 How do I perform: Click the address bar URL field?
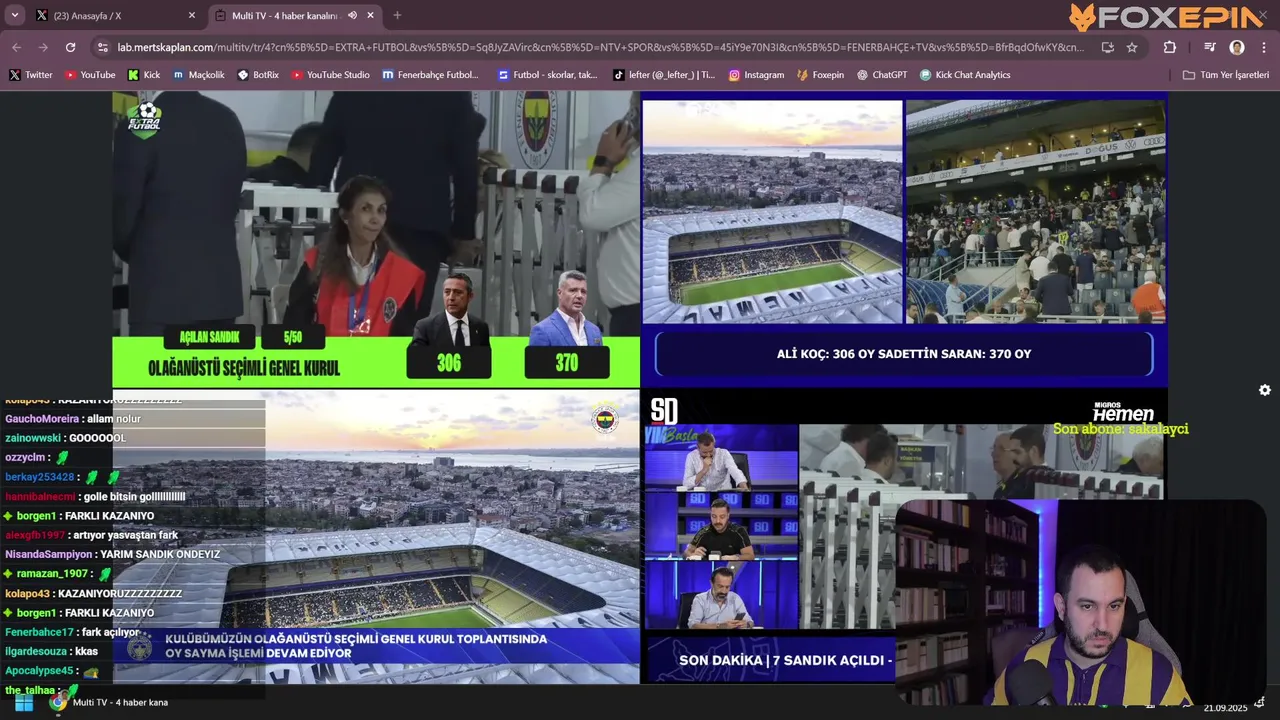600,47
